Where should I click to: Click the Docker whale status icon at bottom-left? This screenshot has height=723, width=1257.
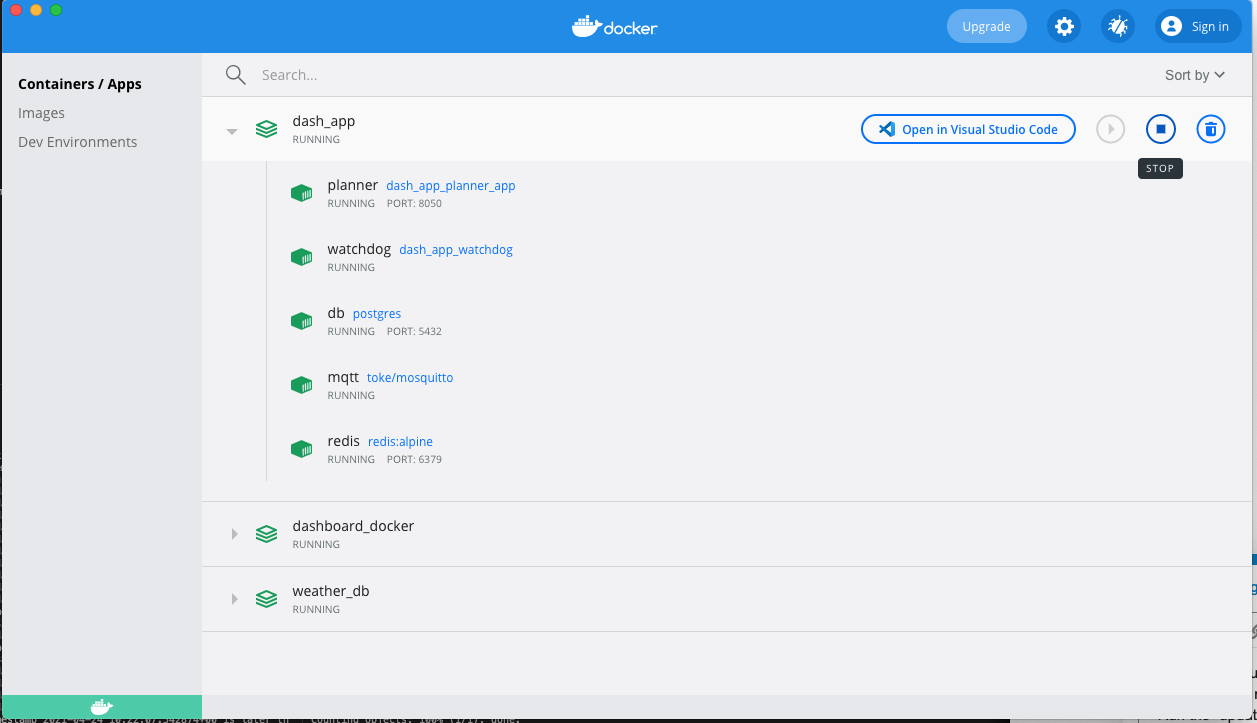point(101,707)
